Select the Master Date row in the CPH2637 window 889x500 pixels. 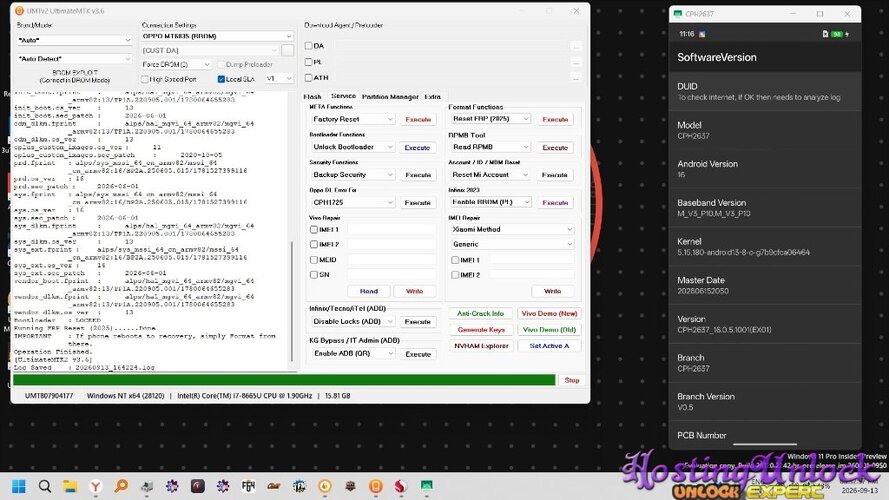tap(765, 285)
